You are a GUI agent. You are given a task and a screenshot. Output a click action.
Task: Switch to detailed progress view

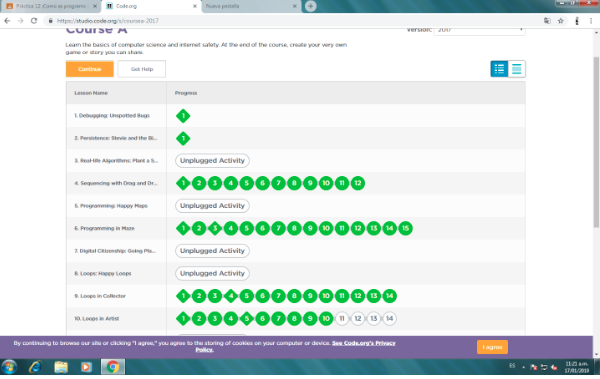tap(517, 69)
